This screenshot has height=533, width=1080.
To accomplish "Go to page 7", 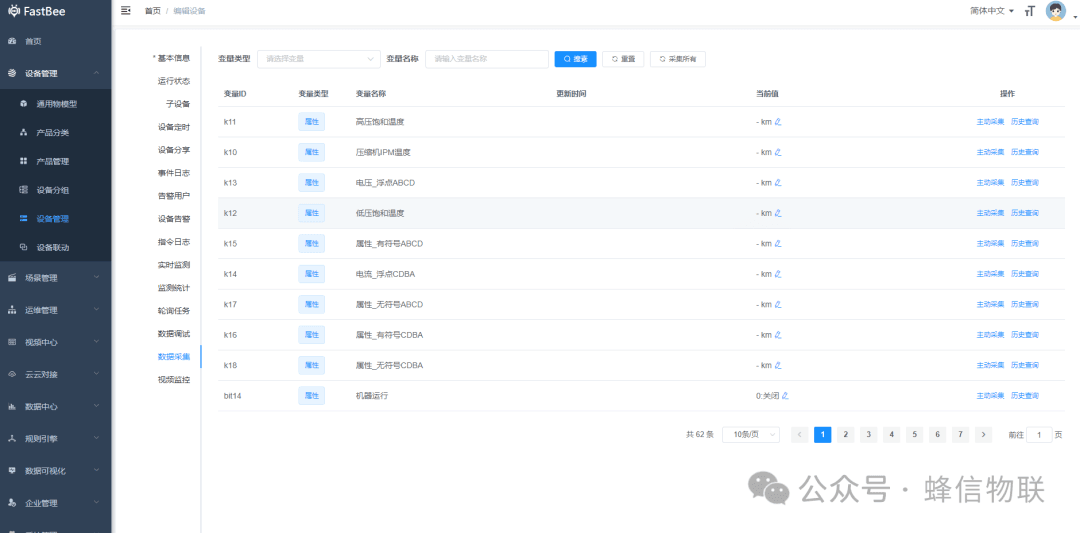I will (x=960, y=435).
